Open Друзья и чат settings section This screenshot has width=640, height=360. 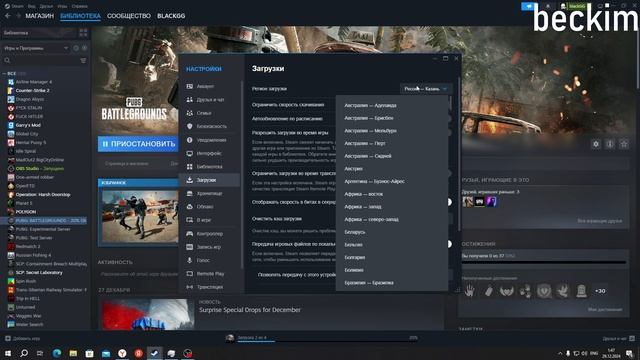tap(209, 100)
